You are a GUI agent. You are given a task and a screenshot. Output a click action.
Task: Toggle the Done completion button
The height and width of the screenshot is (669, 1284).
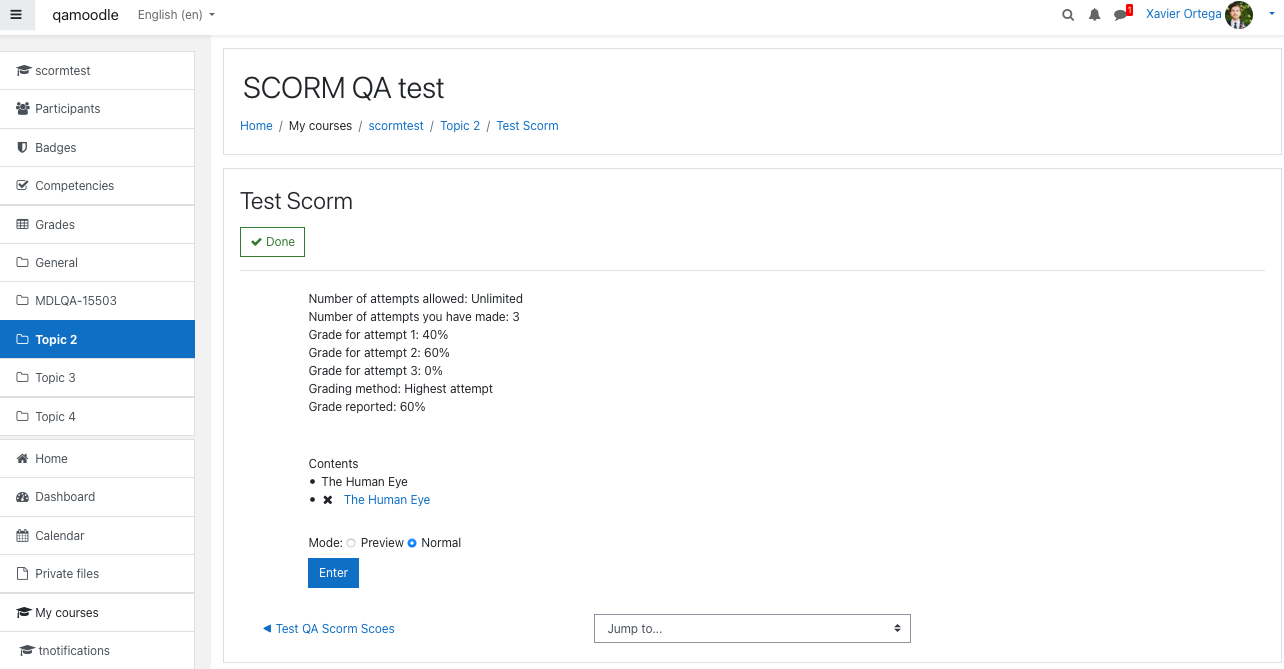(272, 242)
